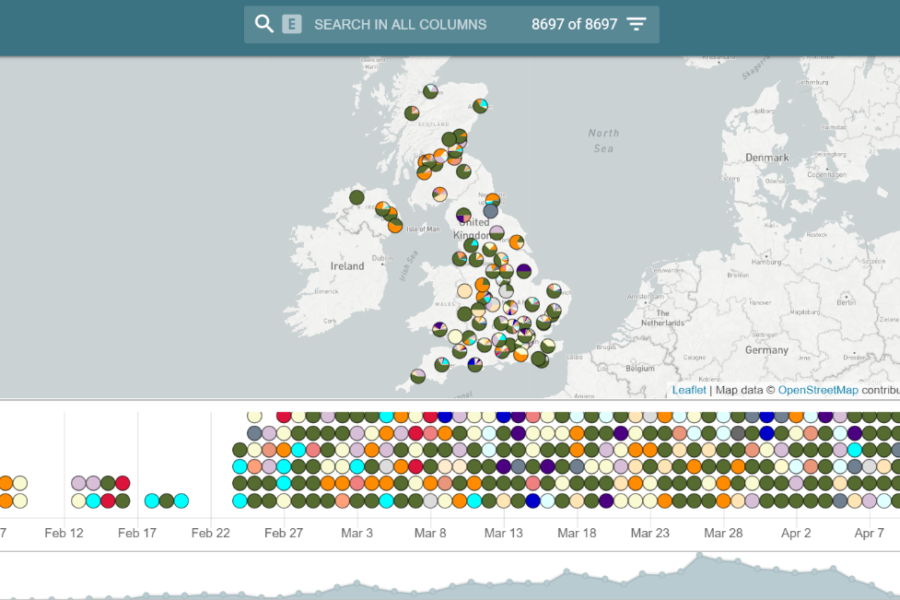Open the Leaflet attribution link

688,390
